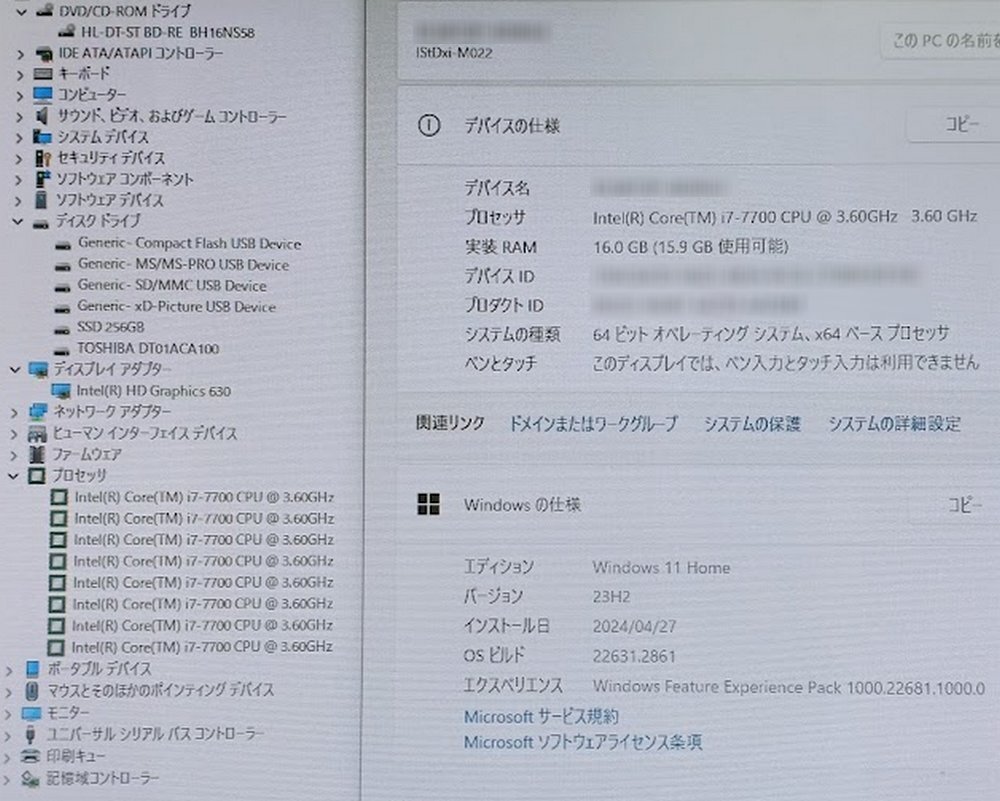Expand the ネットワーク アダプター chevron
The width and height of the screenshot is (1000, 801).
[x=15, y=413]
